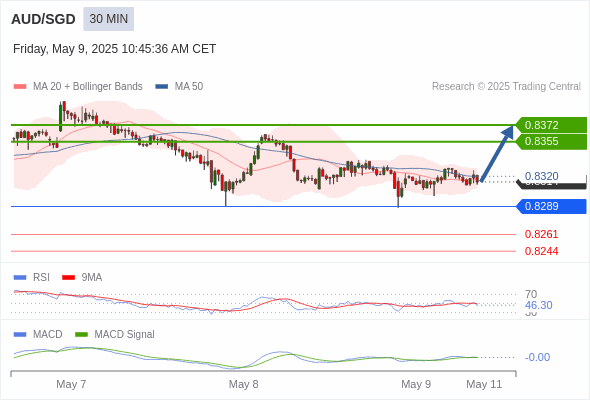
Task: Click the MACD Signal green legend marker
Action: point(81,335)
